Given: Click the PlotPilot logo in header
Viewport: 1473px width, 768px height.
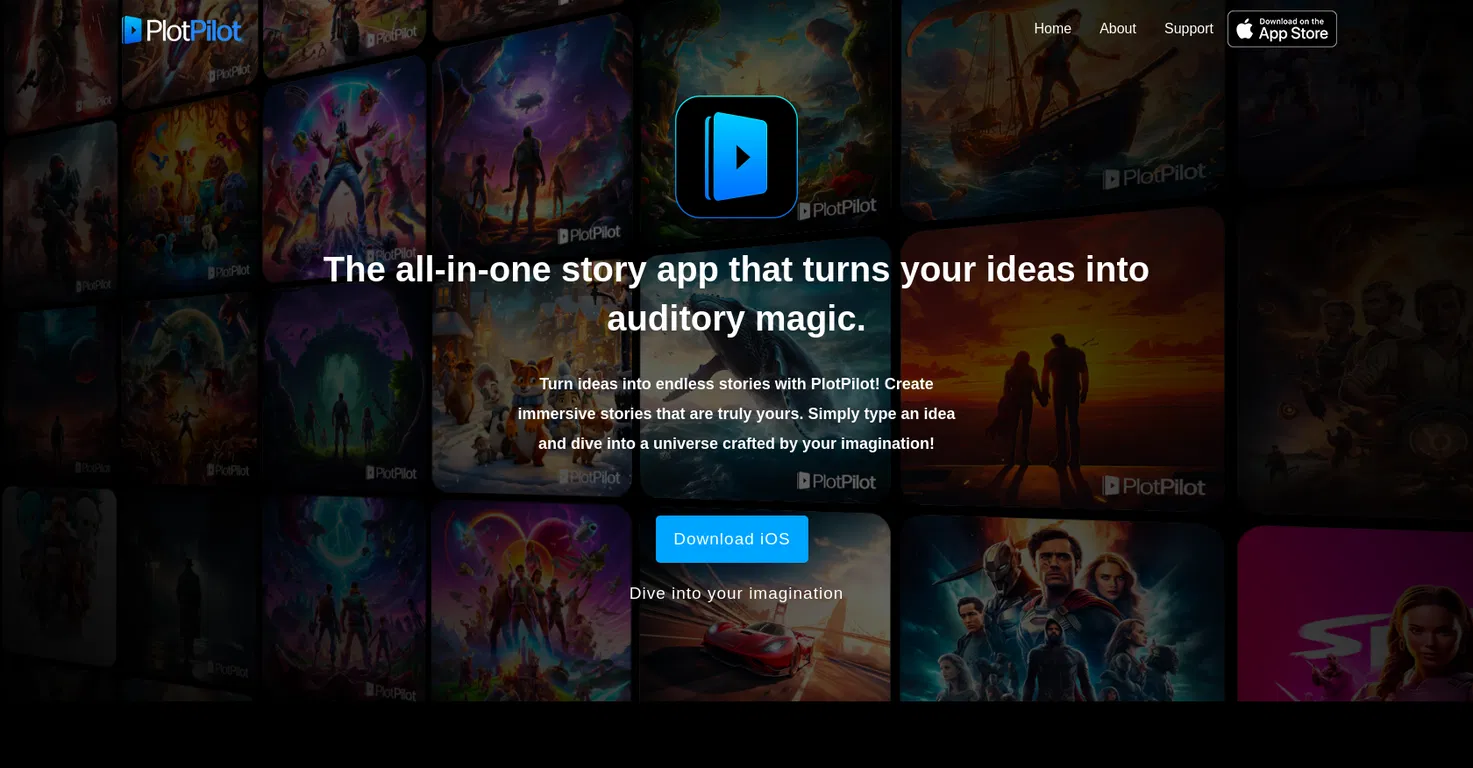Looking at the screenshot, I should tap(181, 30).
